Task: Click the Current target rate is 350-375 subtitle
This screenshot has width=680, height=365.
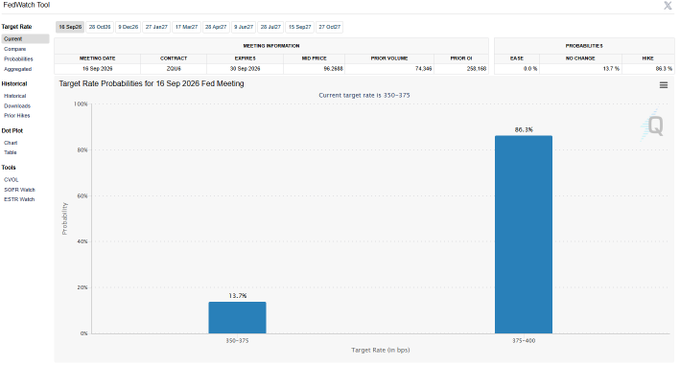Action: pyautogui.click(x=364, y=95)
